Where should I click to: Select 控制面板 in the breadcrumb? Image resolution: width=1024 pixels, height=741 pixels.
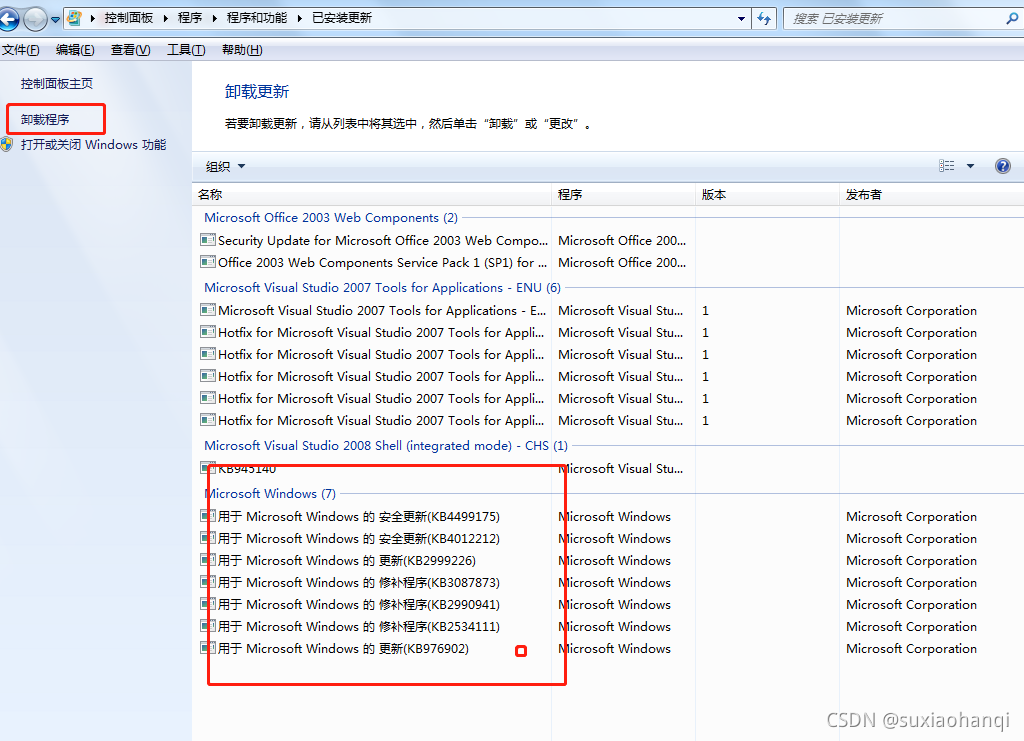pos(129,18)
